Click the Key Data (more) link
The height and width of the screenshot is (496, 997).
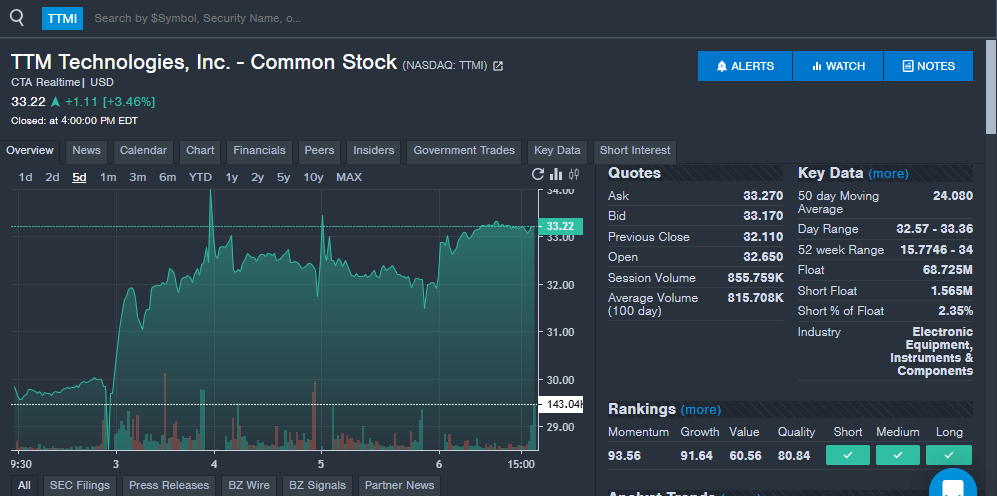(888, 174)
